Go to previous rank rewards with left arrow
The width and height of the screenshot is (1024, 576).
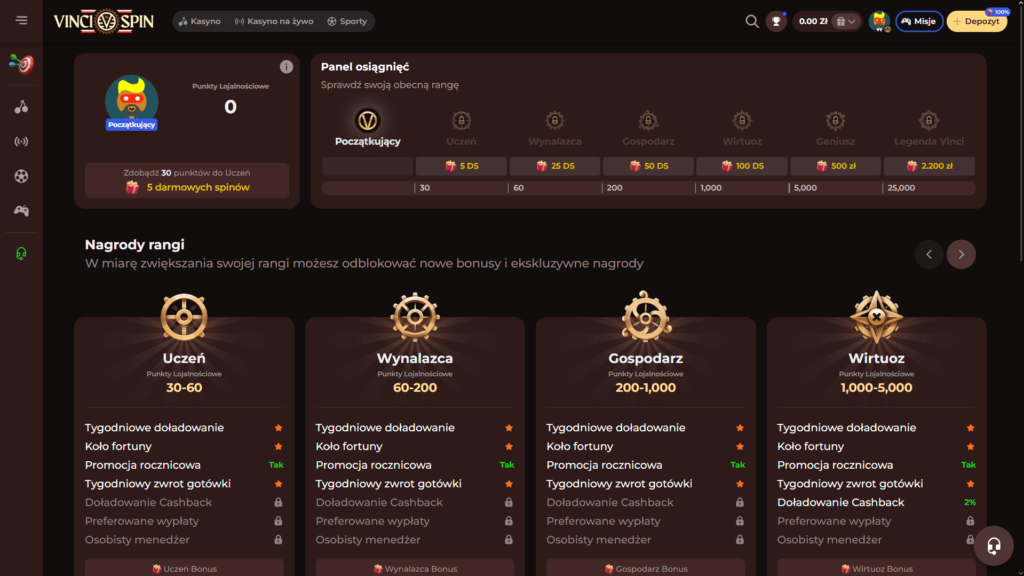[929, 255]
